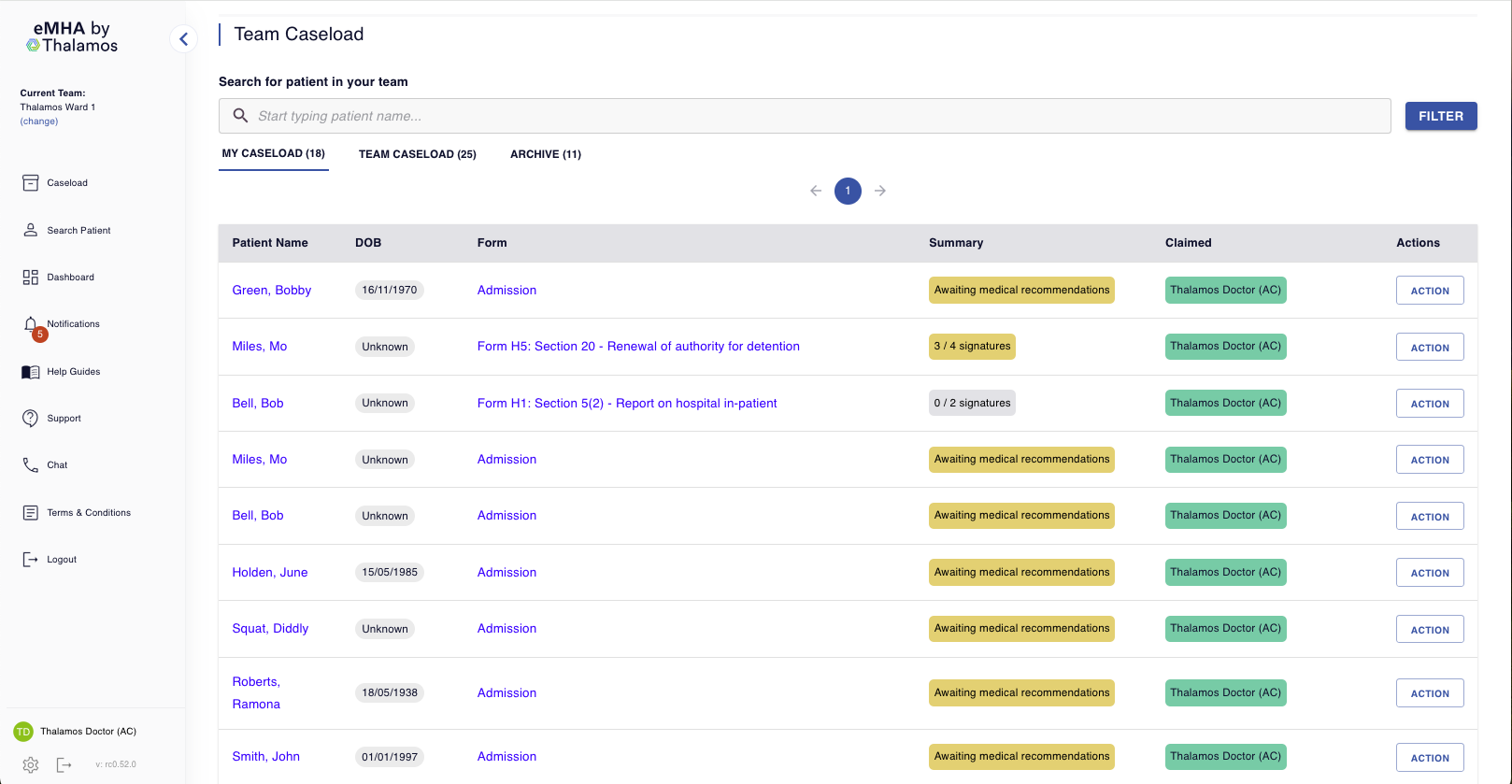1512x784 pixels.
Task: Click the search magnifier icon
Action: (x=240, y=116)
